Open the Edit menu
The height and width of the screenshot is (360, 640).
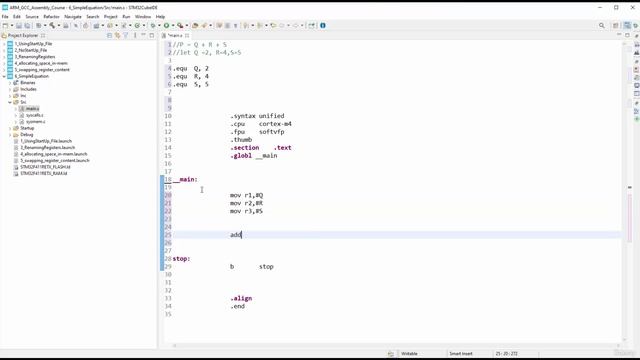click(x=17, y=17)
